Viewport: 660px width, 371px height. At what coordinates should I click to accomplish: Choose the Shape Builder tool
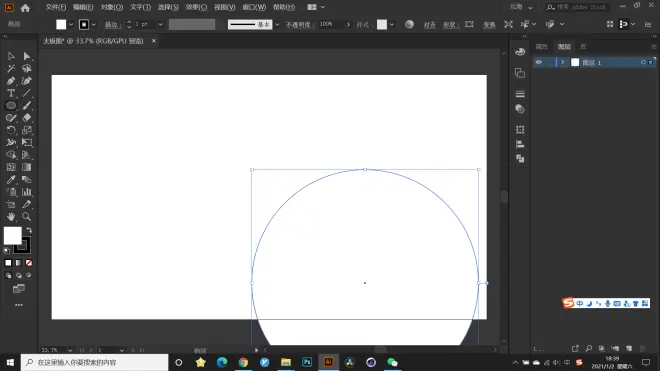point(11,155)
